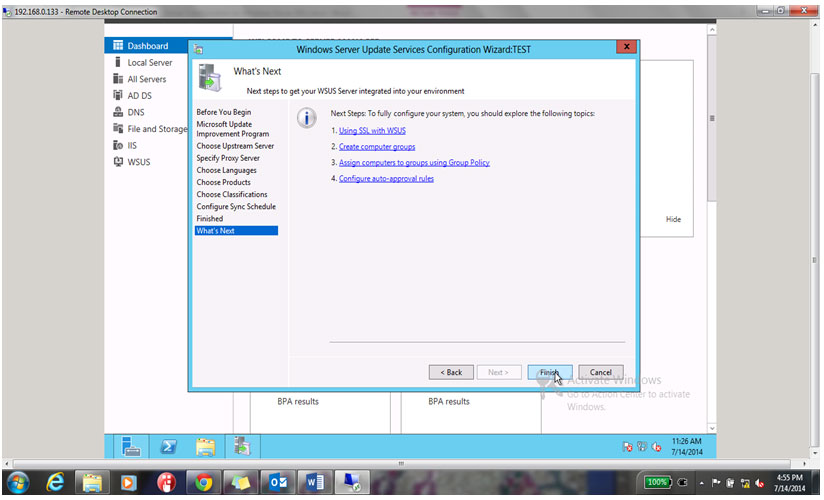Open the Using SSL with WSUS link

pyautogui.click(x=372, y=130)
